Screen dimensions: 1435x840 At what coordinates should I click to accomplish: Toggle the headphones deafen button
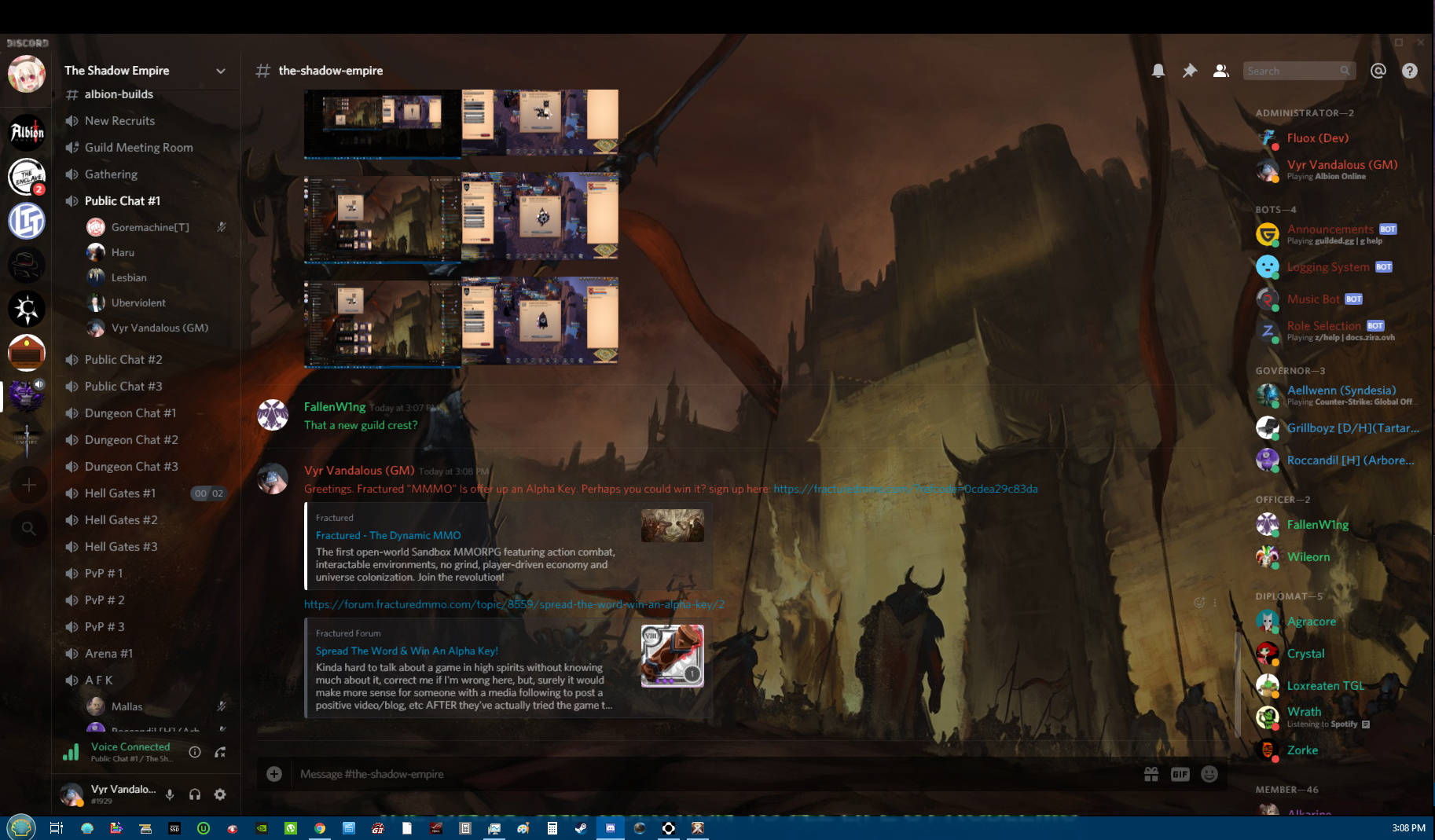pyautogui.click(x=195, y=794)
